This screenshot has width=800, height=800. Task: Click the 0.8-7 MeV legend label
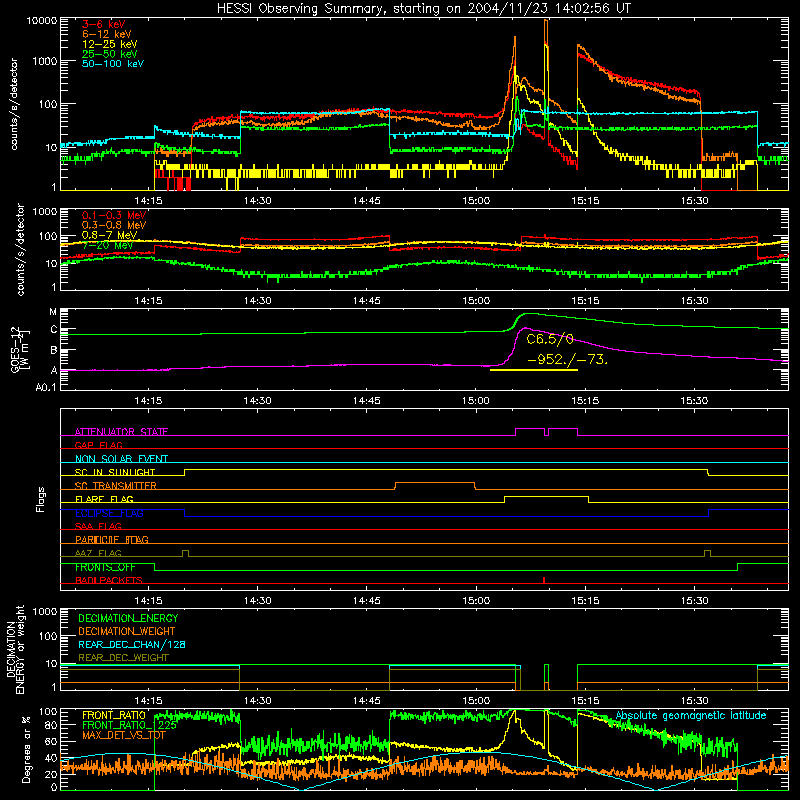pyautogui.click(x=110, y=235)
